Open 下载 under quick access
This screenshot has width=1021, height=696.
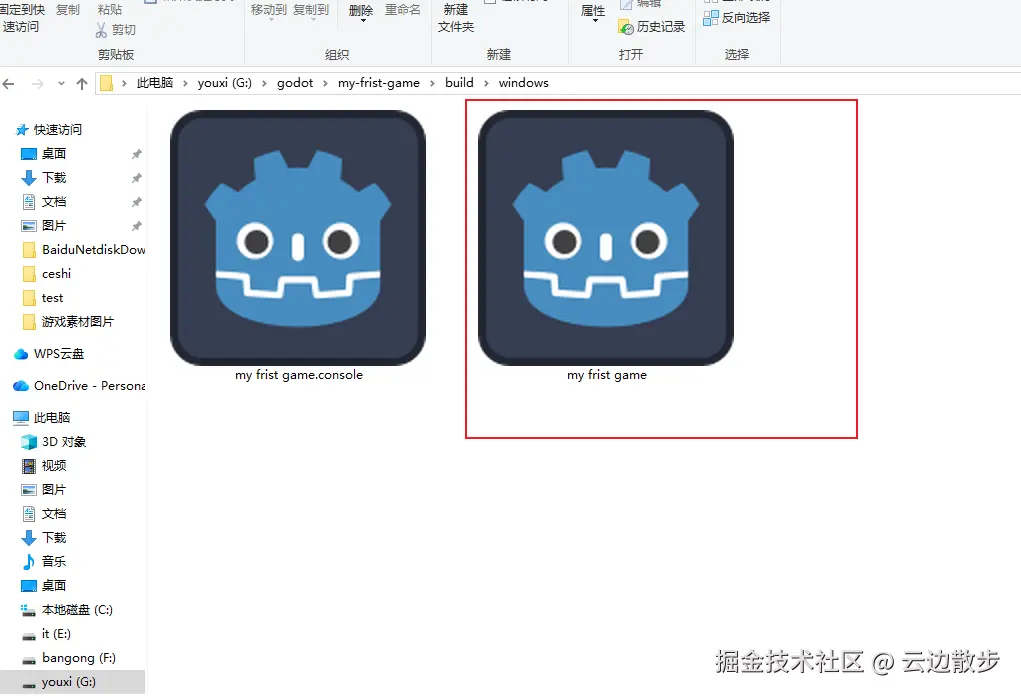point(54,178)
